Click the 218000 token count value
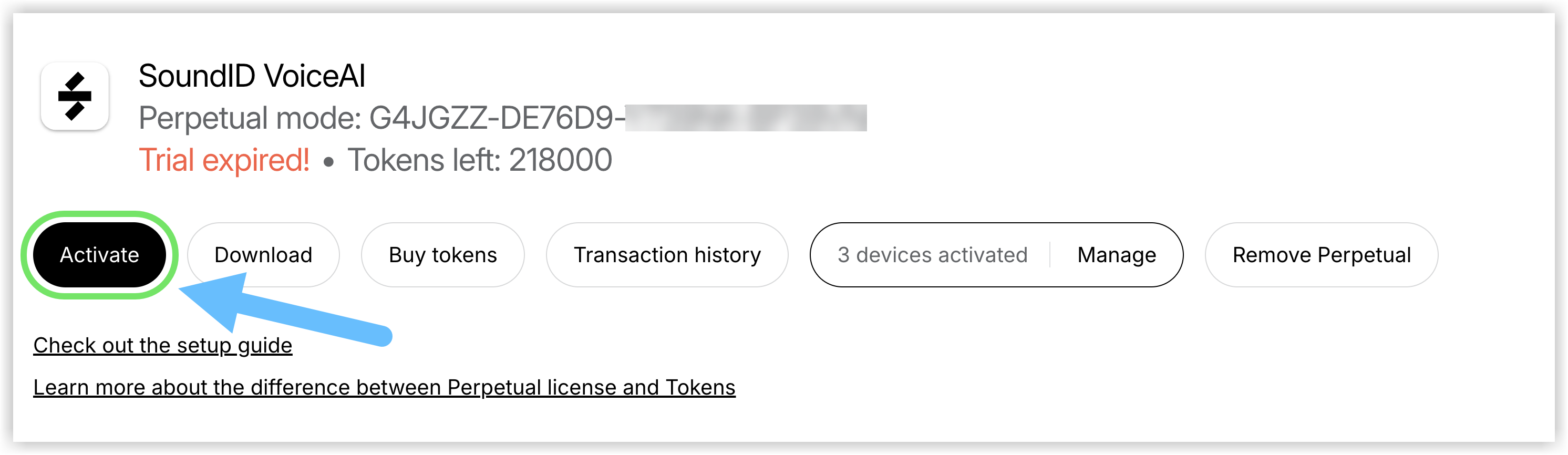 (560, 161)
